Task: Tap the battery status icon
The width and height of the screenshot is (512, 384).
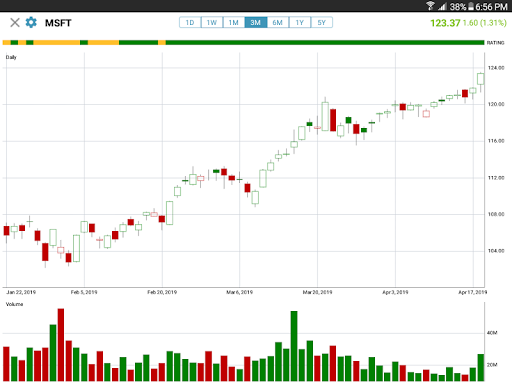Action: 471,6
